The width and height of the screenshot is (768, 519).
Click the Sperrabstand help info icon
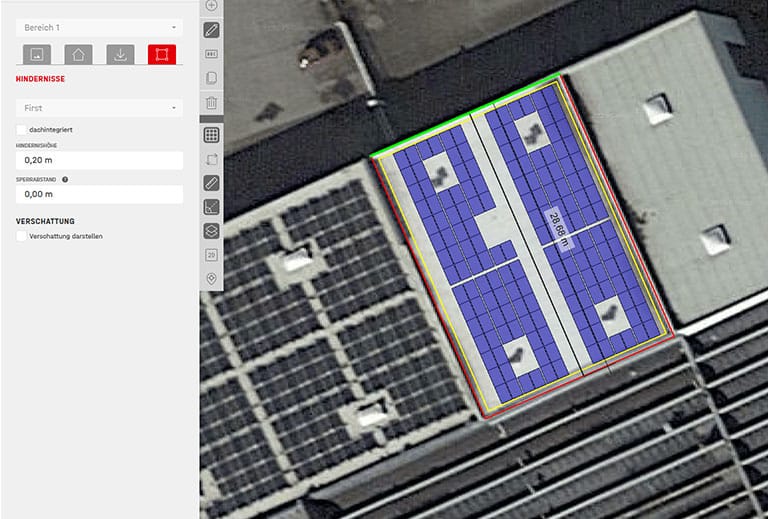(65, 180)
